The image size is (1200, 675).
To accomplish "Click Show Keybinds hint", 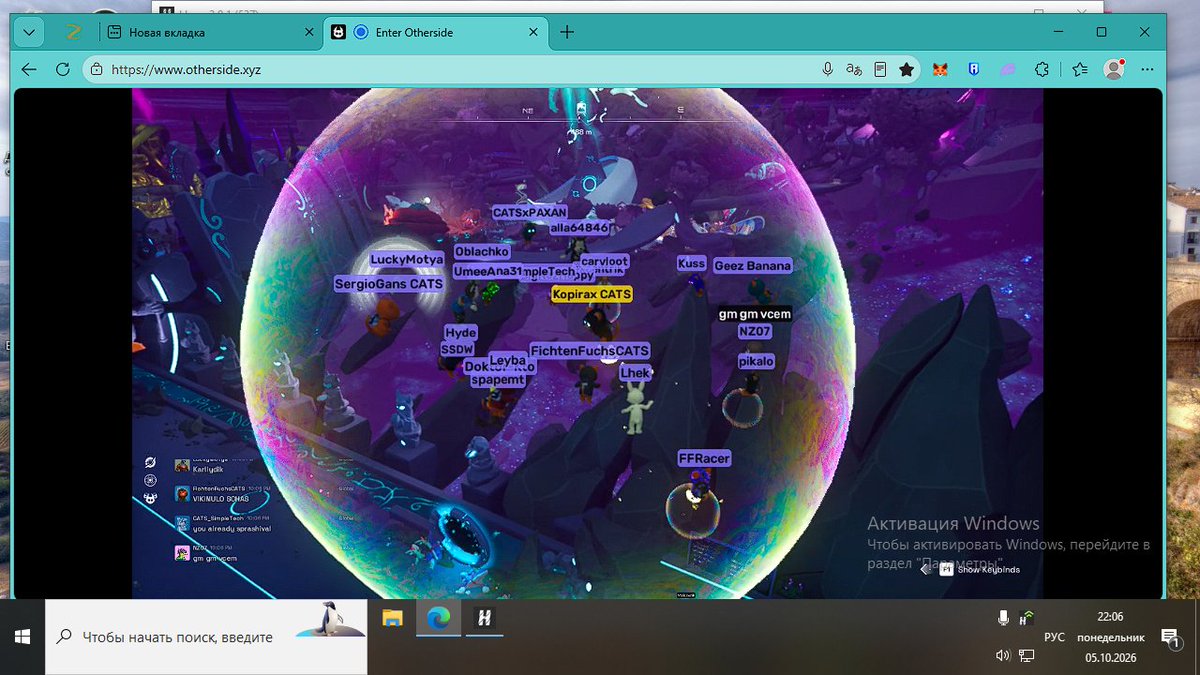I will click(x=980, y=569).
